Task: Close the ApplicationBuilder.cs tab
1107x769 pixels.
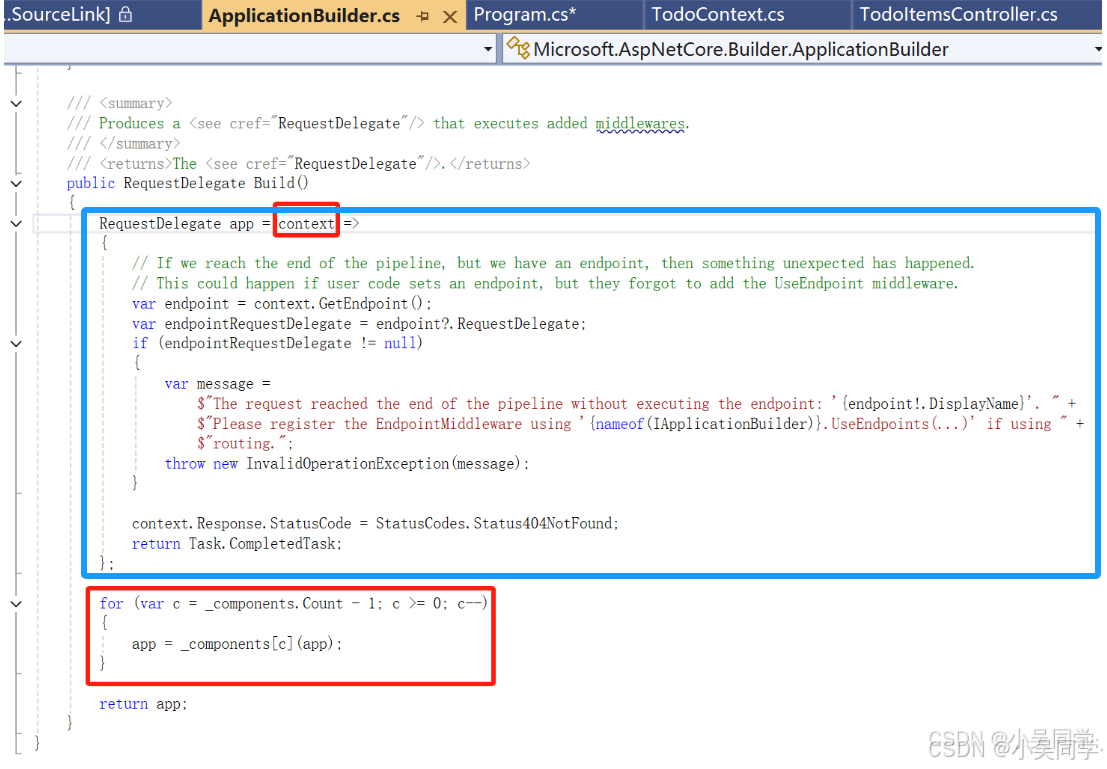Action: 450,16
